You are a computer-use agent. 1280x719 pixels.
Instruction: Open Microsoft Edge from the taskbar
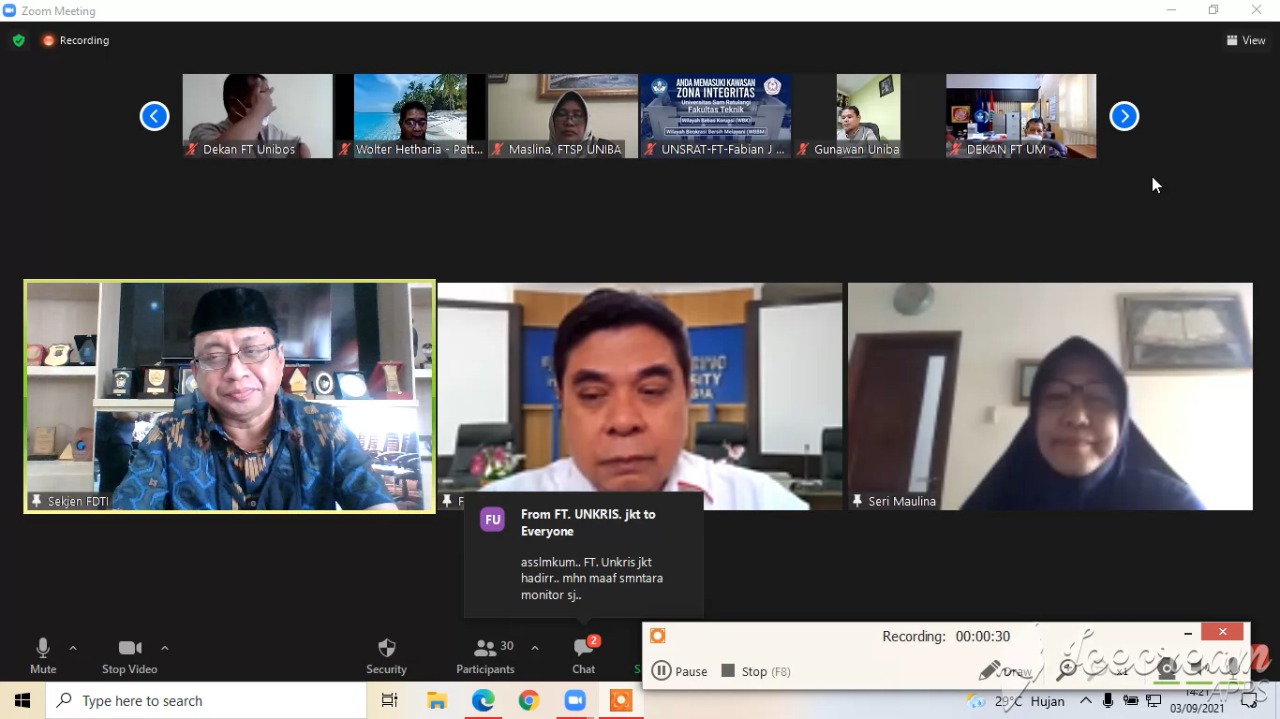(x=483, y=701)
